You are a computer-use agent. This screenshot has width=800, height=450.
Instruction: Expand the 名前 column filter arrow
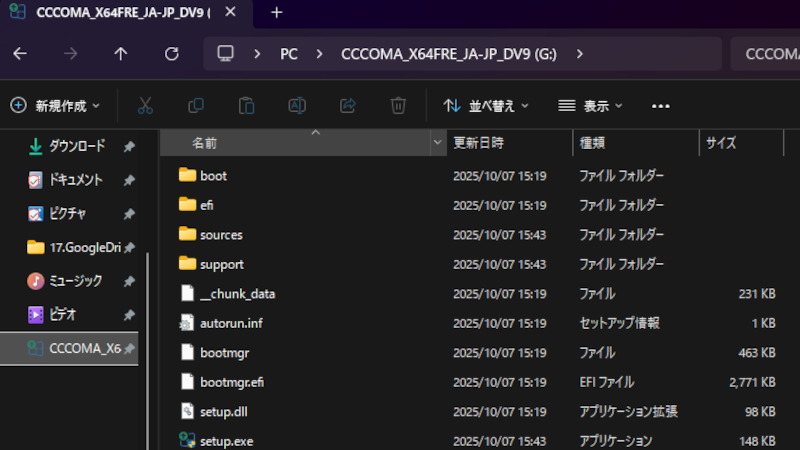tap(438, 143)
